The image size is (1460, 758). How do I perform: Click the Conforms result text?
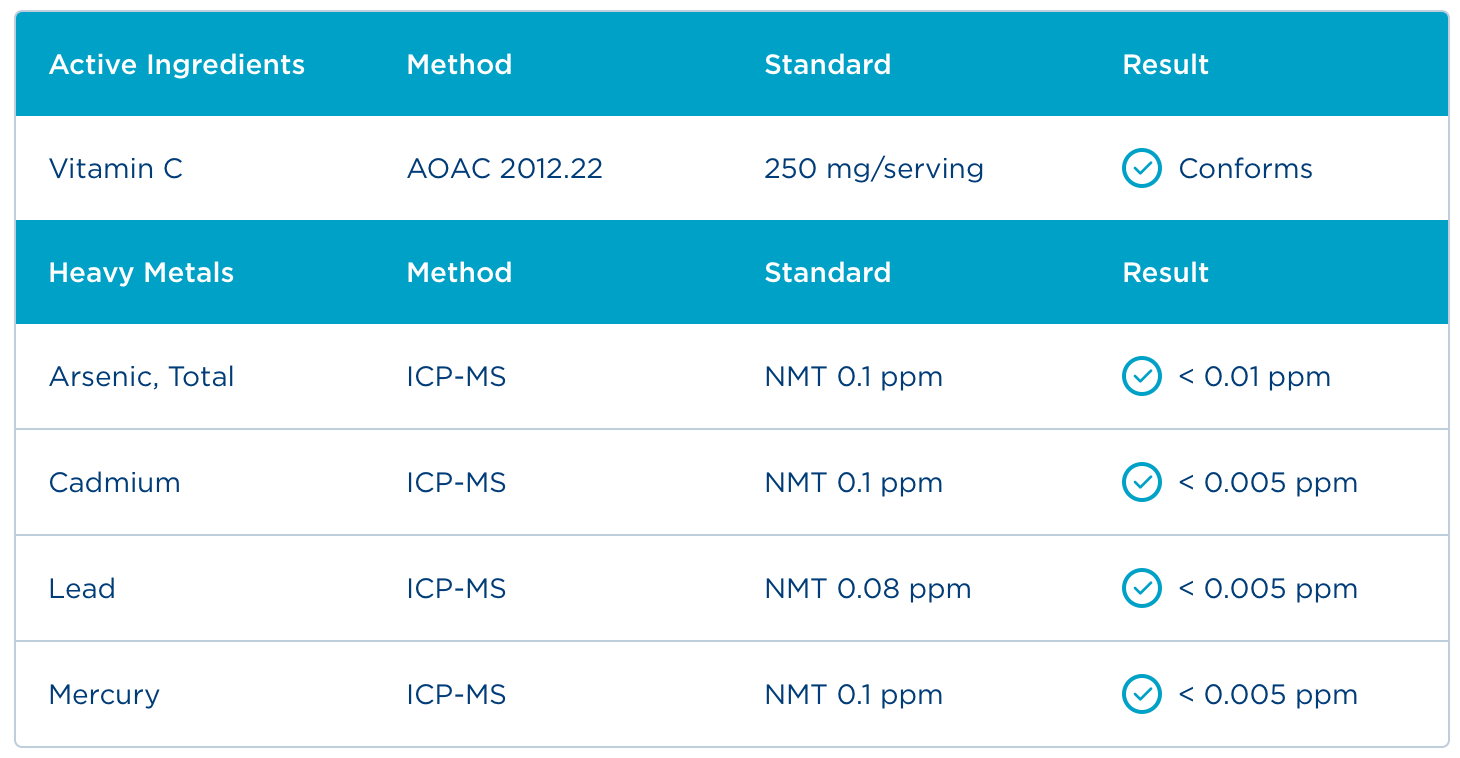click(1245, 169)
